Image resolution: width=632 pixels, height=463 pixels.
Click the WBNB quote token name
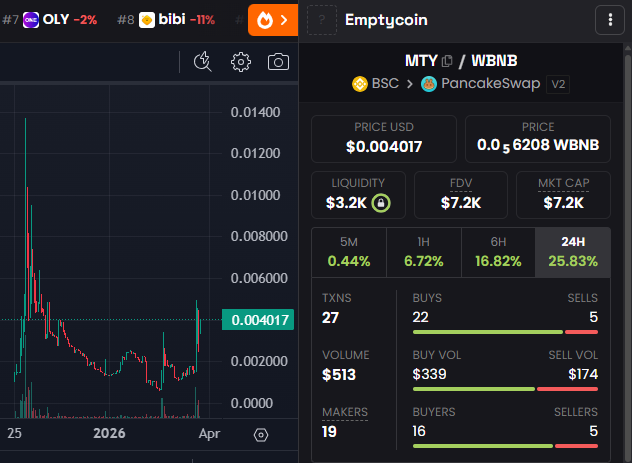tap(495, 61)
